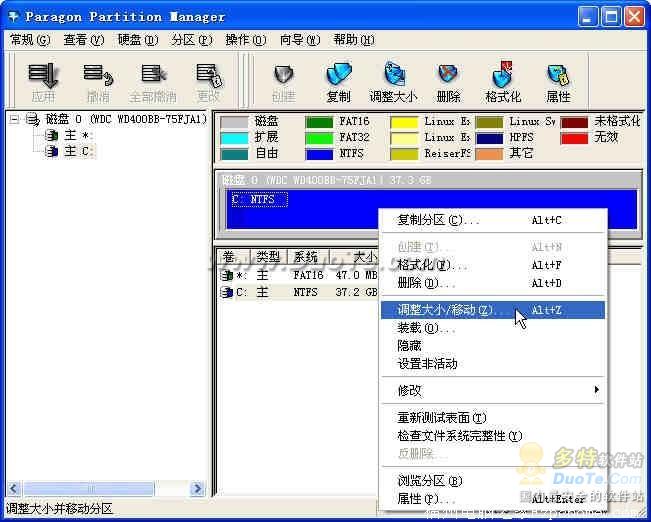651x522 pixels.
Task: Choose 隐藏 in context menu
Action: coord(493,346)
